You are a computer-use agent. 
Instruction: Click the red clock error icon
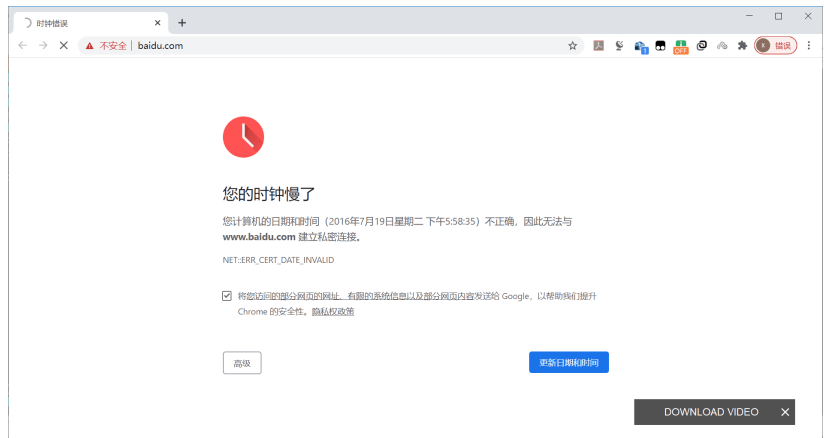coord(243,137)
